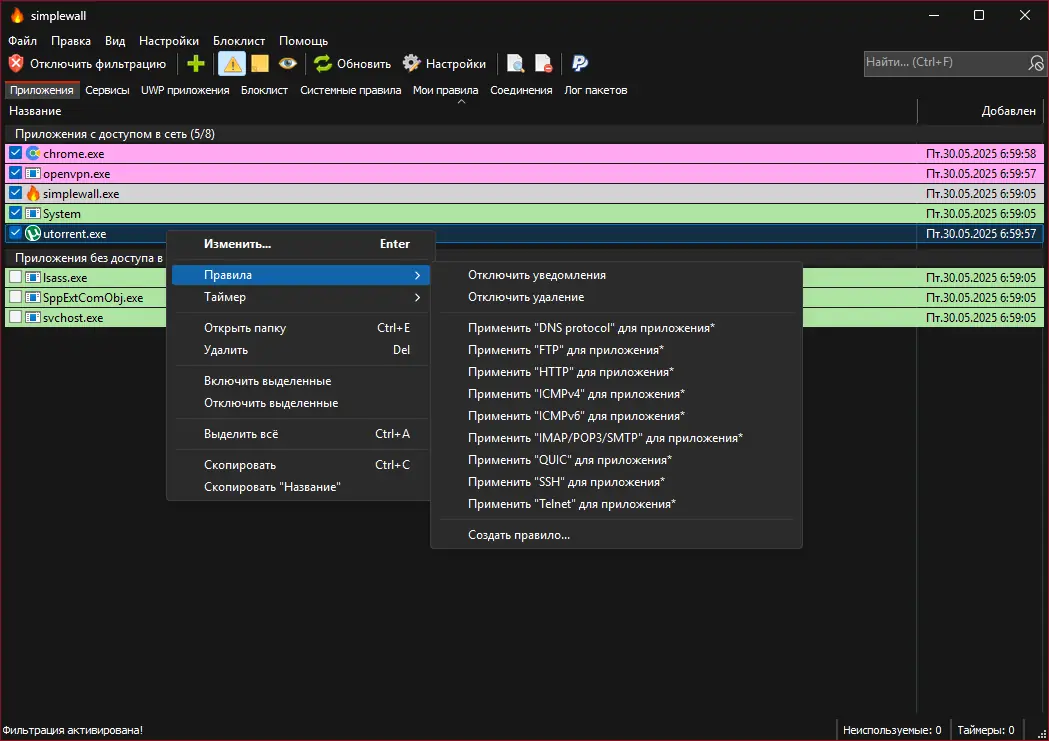
Task: Click the Отключить фильтрацию button
Action: (87, 64)
